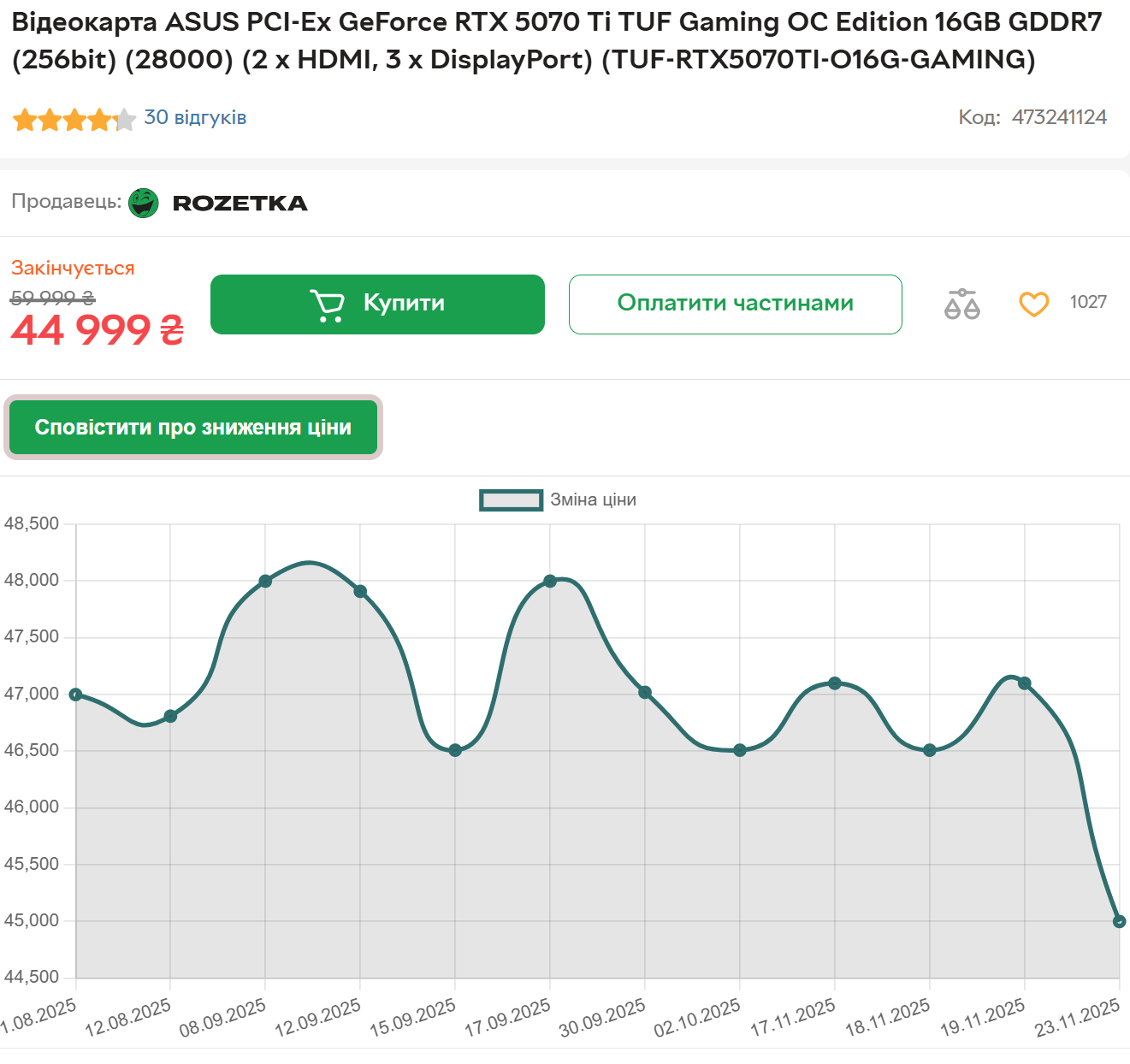Click the Закінчується stock label
The image size is (1130, 1064).
click(73, 268)
